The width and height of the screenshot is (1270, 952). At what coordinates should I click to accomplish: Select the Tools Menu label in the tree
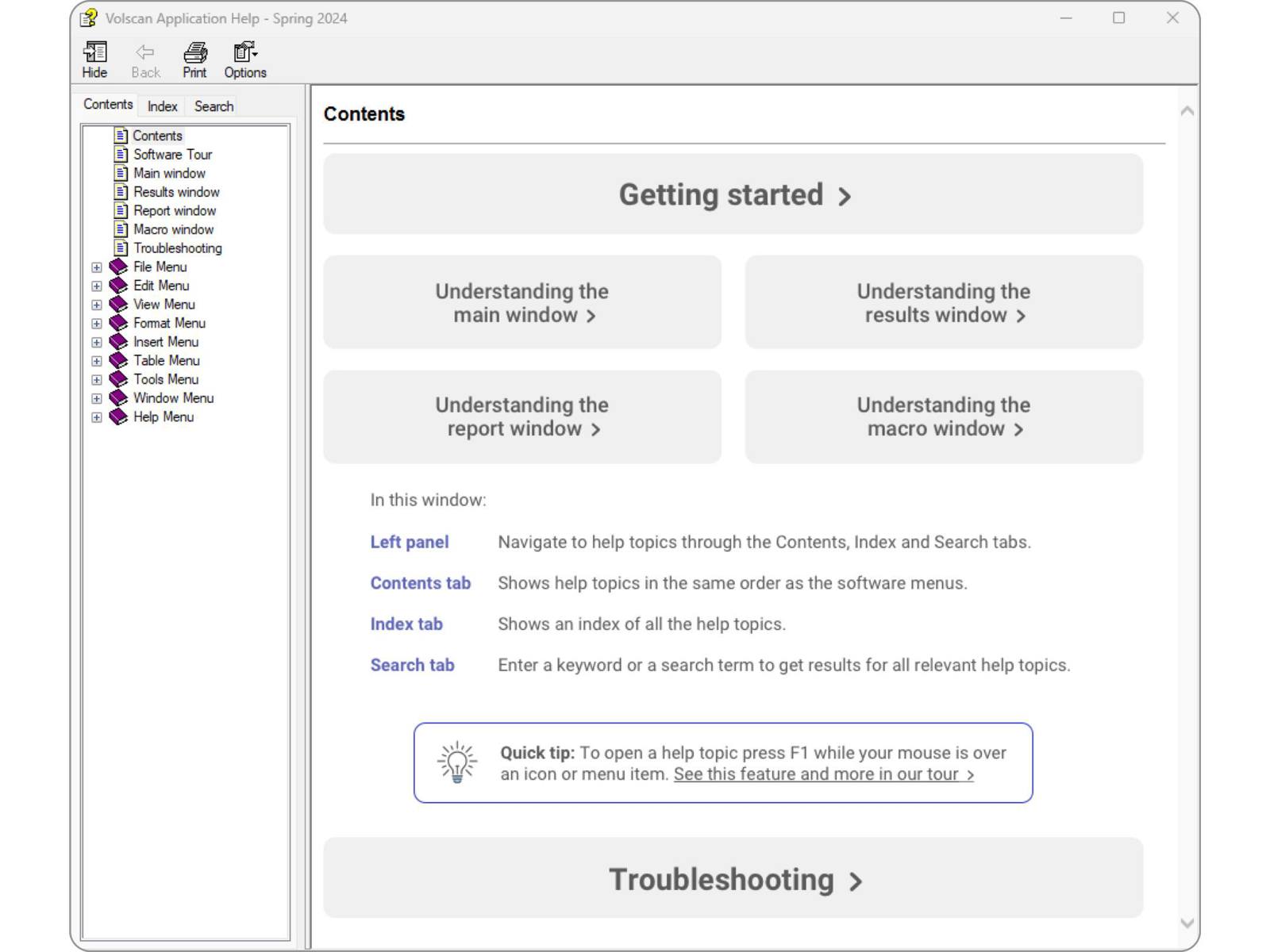point(166,379)
